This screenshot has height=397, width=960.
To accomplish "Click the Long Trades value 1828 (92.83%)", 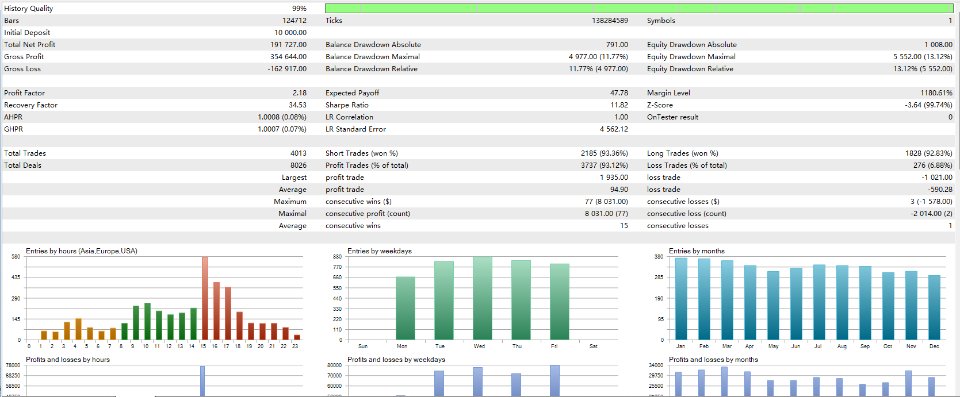I will tap(929, 153).
